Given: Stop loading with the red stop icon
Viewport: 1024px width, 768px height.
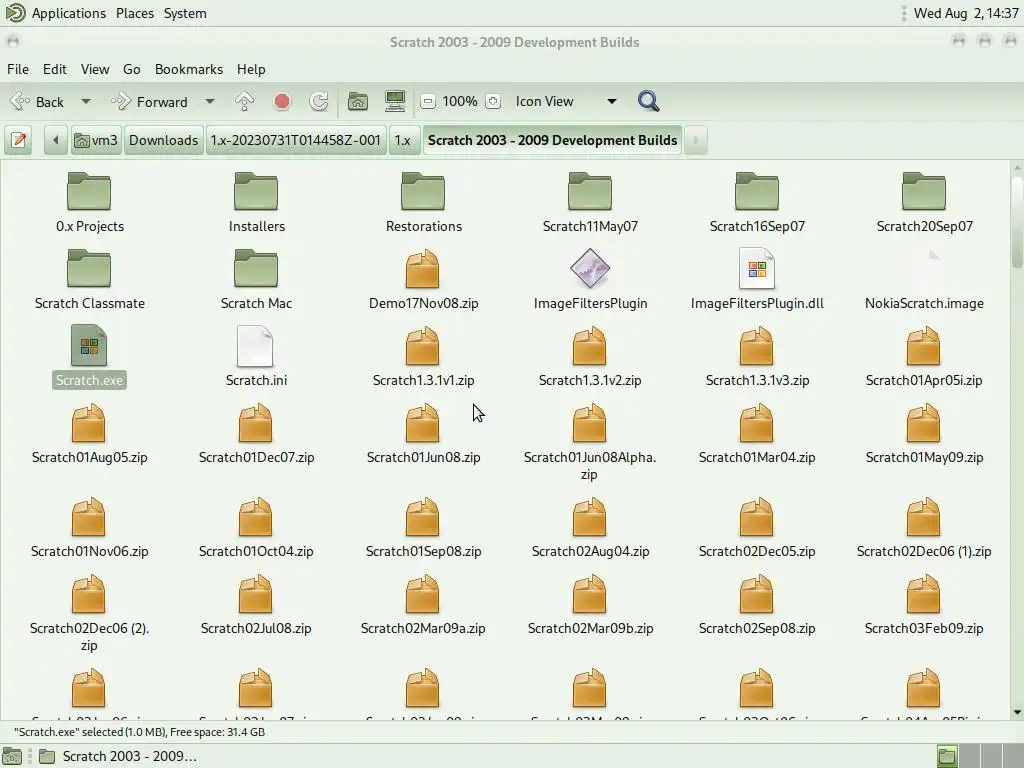Looking at the screenshot, I should (282, 101).
